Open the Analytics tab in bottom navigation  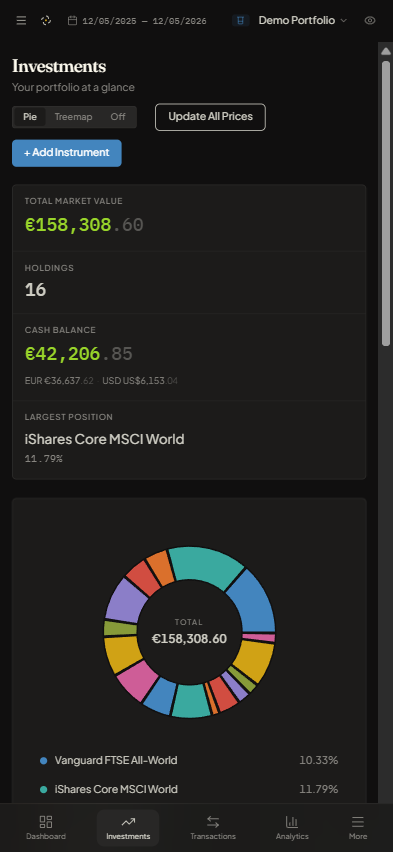[292, 828]
